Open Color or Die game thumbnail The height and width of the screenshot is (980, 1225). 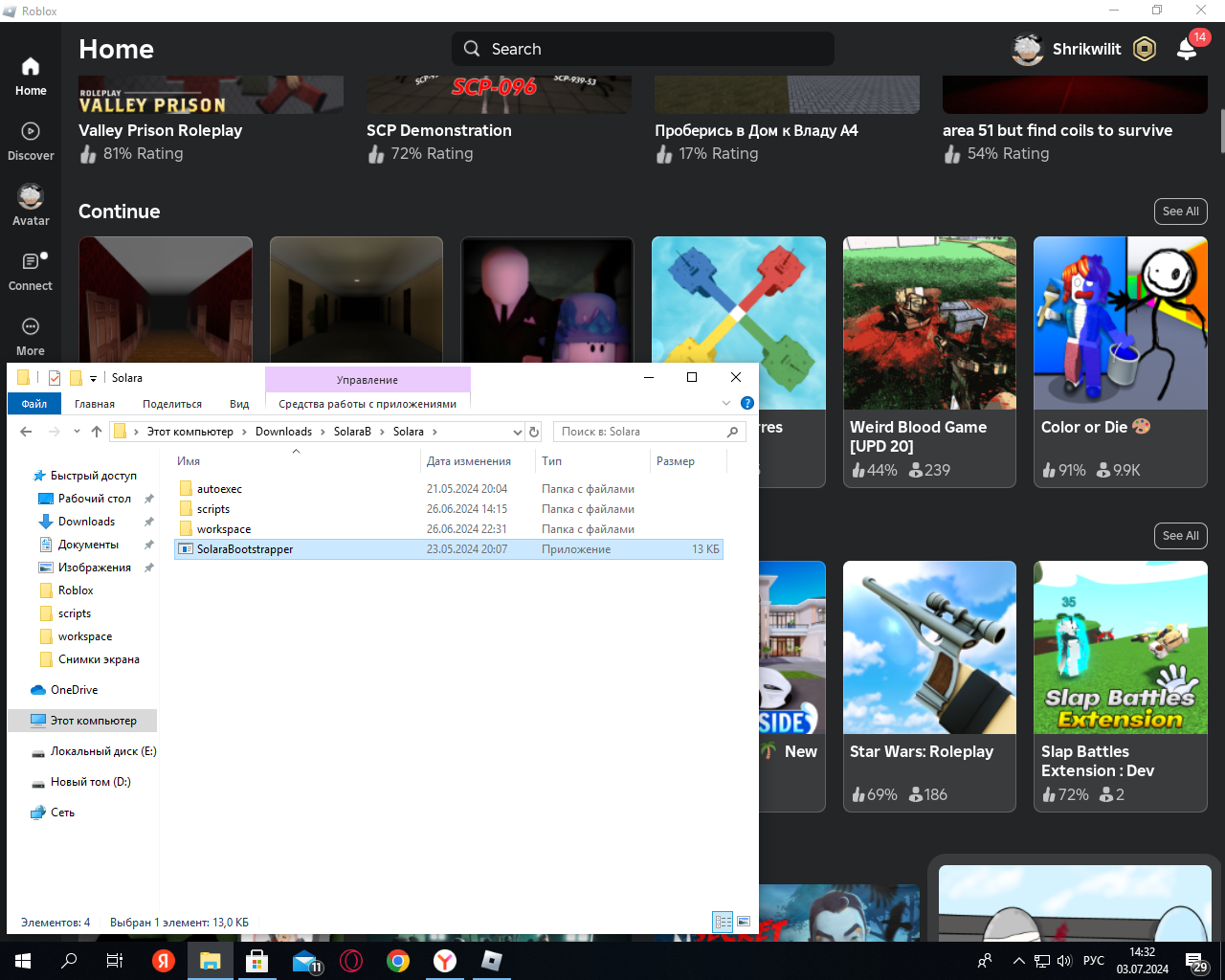tap(1121, 323)
